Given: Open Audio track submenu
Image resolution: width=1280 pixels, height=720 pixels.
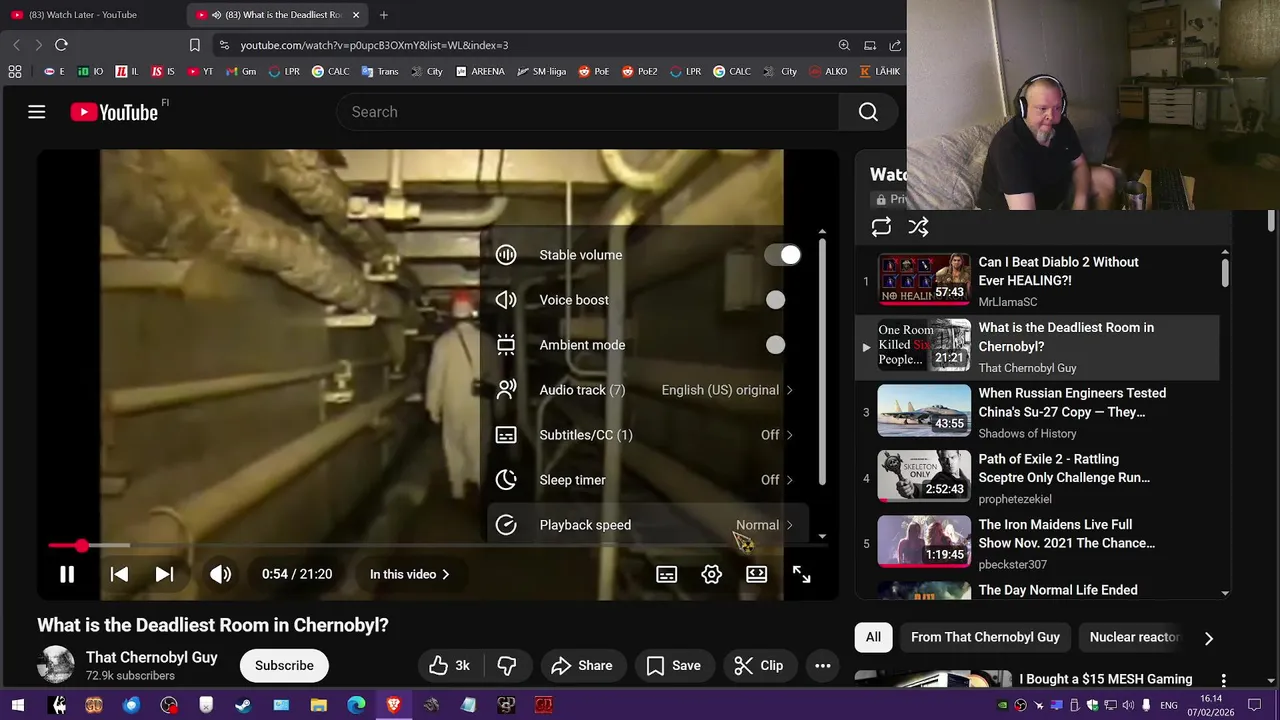Looking at the screenshot, I should (647, 390).
